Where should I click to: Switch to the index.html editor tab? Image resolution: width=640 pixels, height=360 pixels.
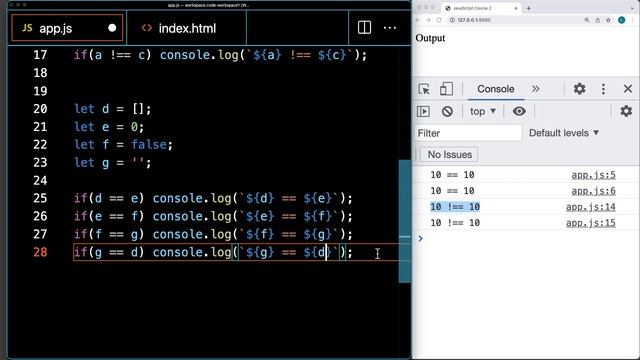point(187,28)
